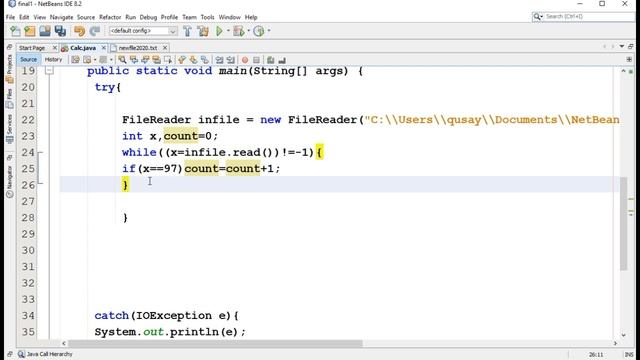640x360 pixels.
Task: Open the Debug menu
Action: (x=148, y=17)
